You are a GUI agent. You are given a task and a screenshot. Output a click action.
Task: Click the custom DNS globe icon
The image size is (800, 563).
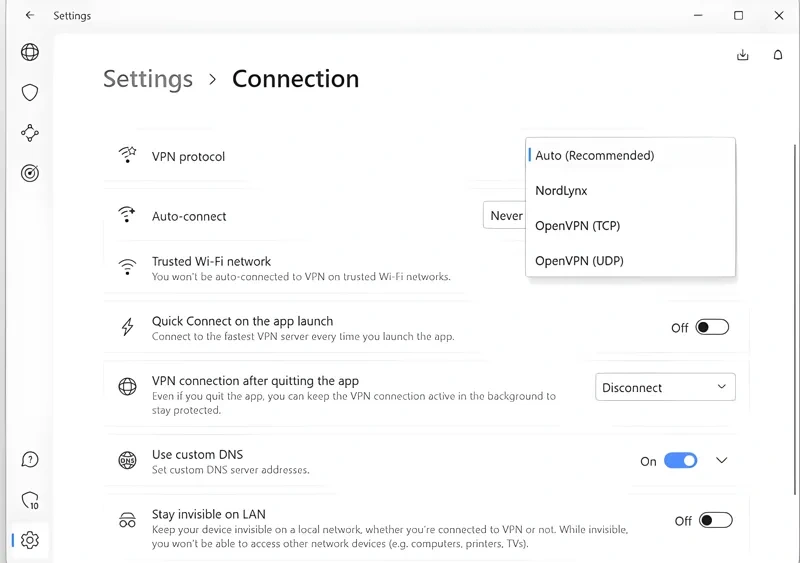coord(127,460)
